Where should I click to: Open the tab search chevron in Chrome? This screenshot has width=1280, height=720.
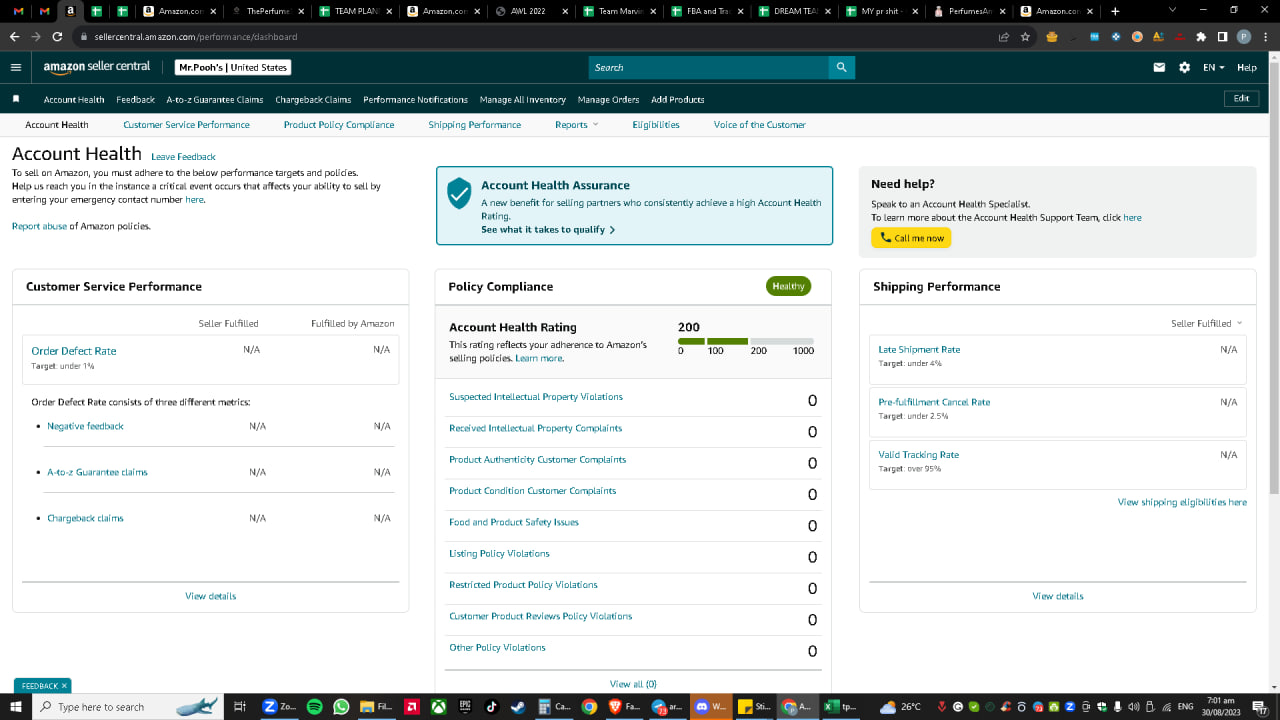1170,11
